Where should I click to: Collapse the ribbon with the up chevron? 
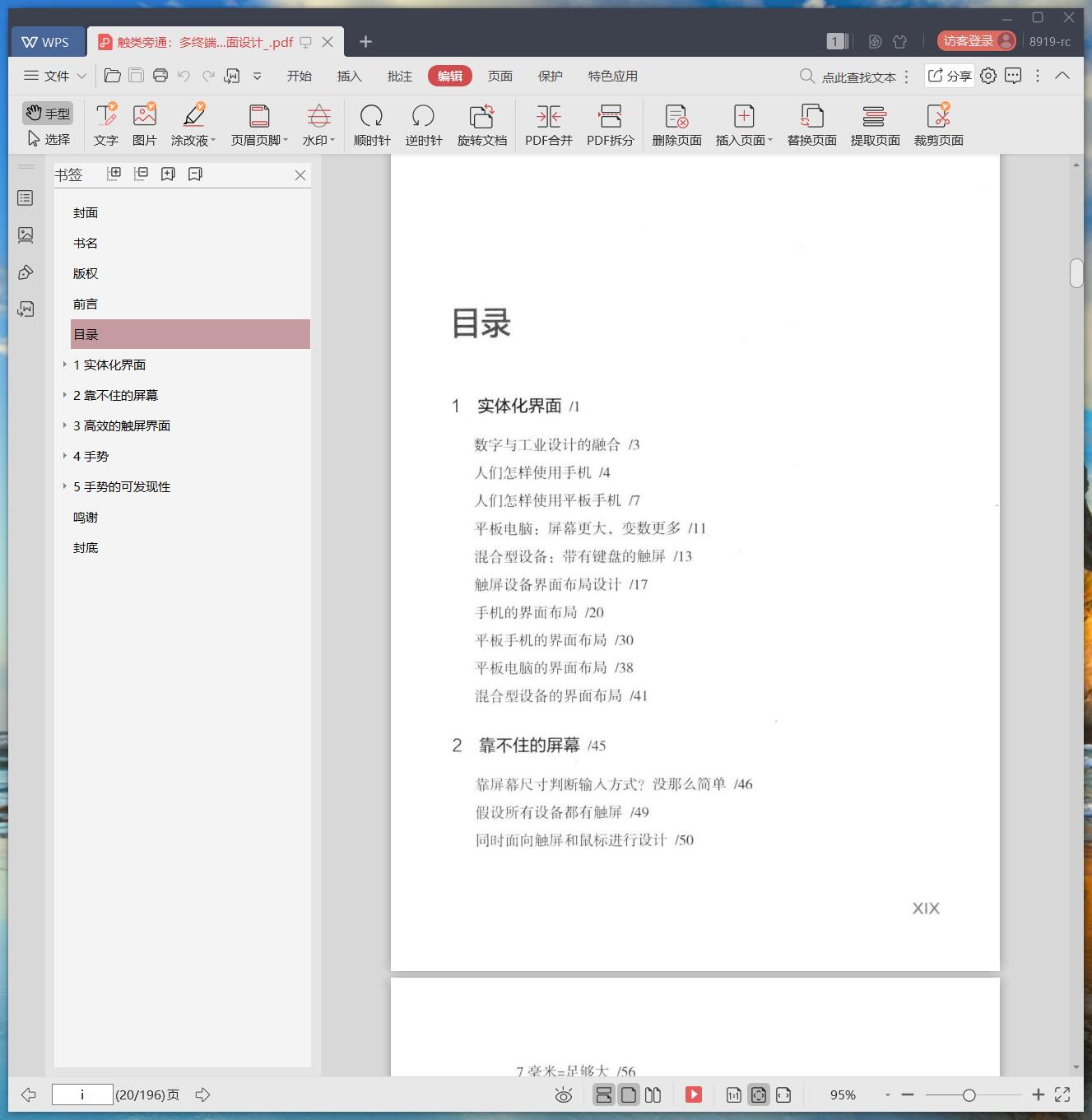(1062, 76)
